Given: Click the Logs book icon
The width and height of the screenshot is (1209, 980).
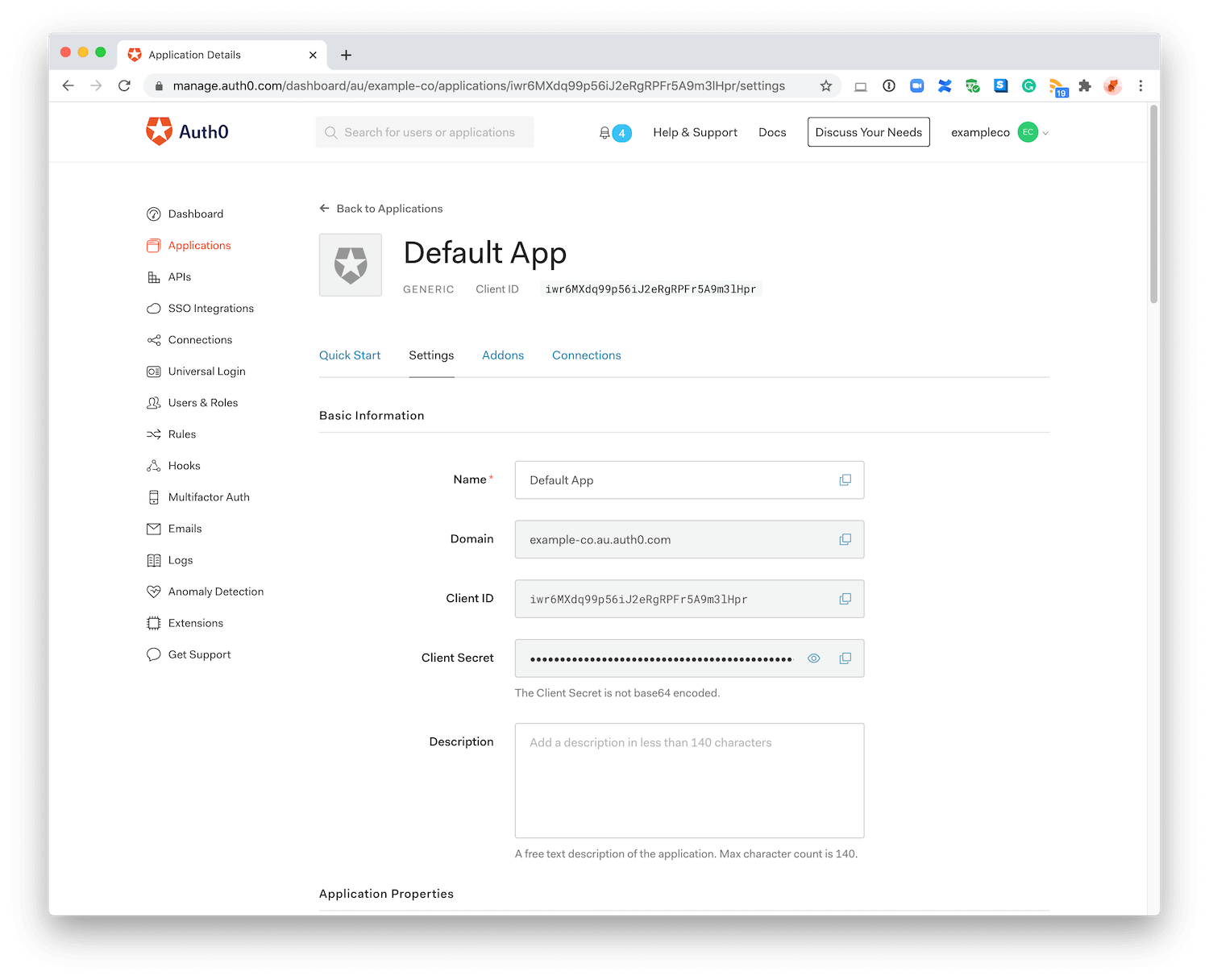Looking at the screenshot, I should [154, 560].
